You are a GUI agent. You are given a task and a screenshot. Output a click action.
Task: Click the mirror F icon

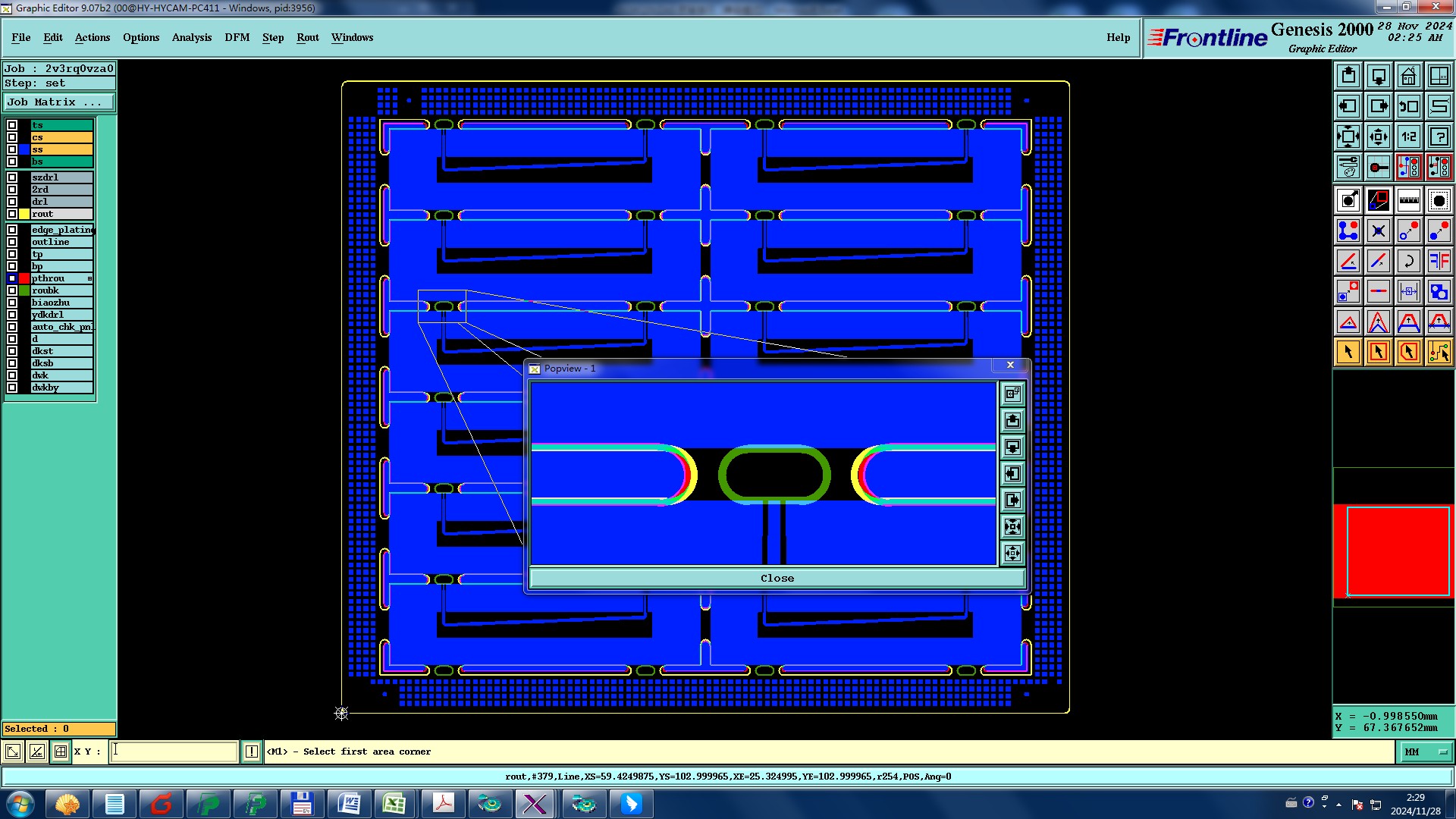pyautogui.click(x=1439, y=261)
